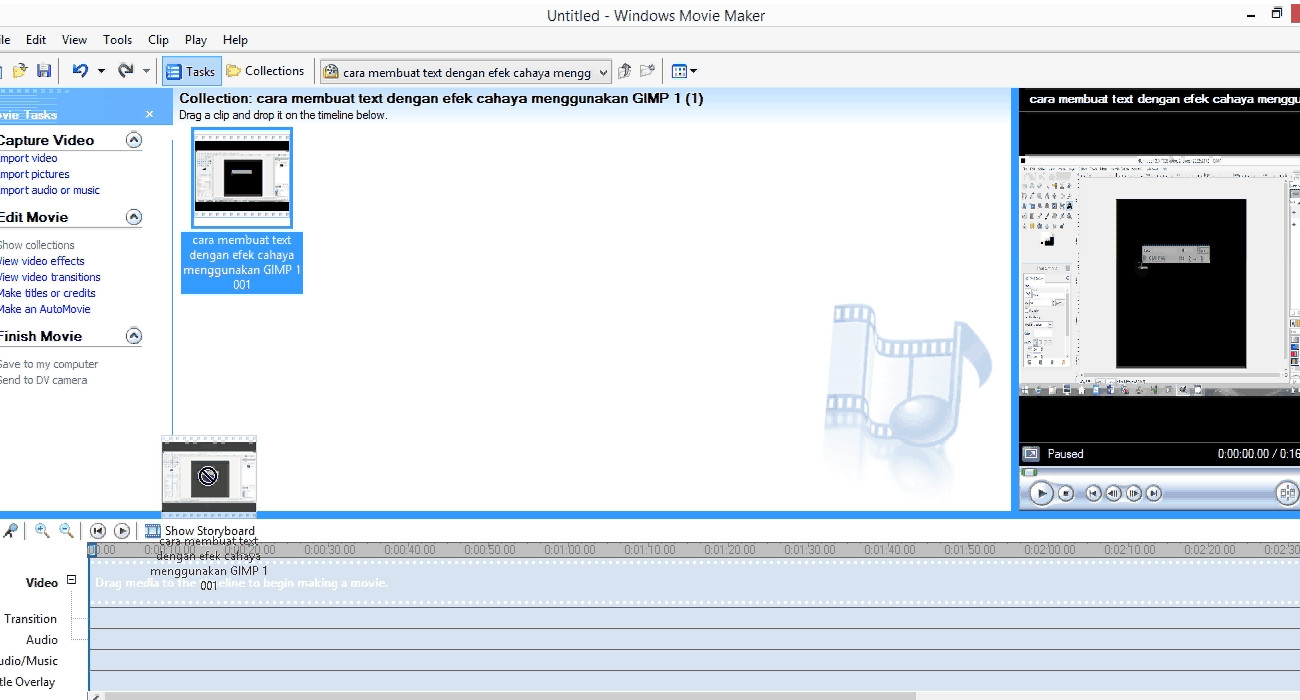Open the Help menu
The image size is (1300, 700).
tap(235, 40)
